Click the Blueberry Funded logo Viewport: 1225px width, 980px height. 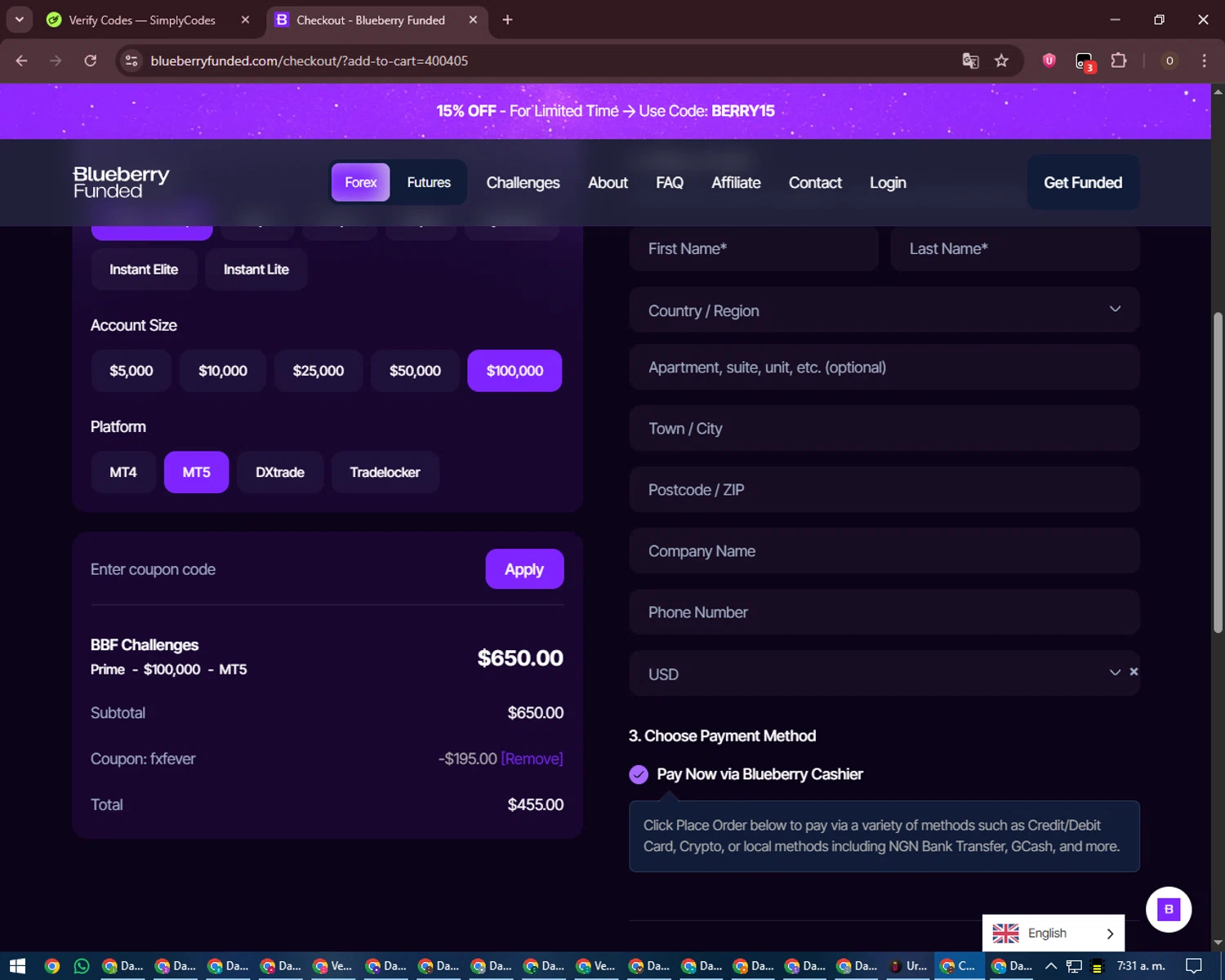click(x=121, y=182)
